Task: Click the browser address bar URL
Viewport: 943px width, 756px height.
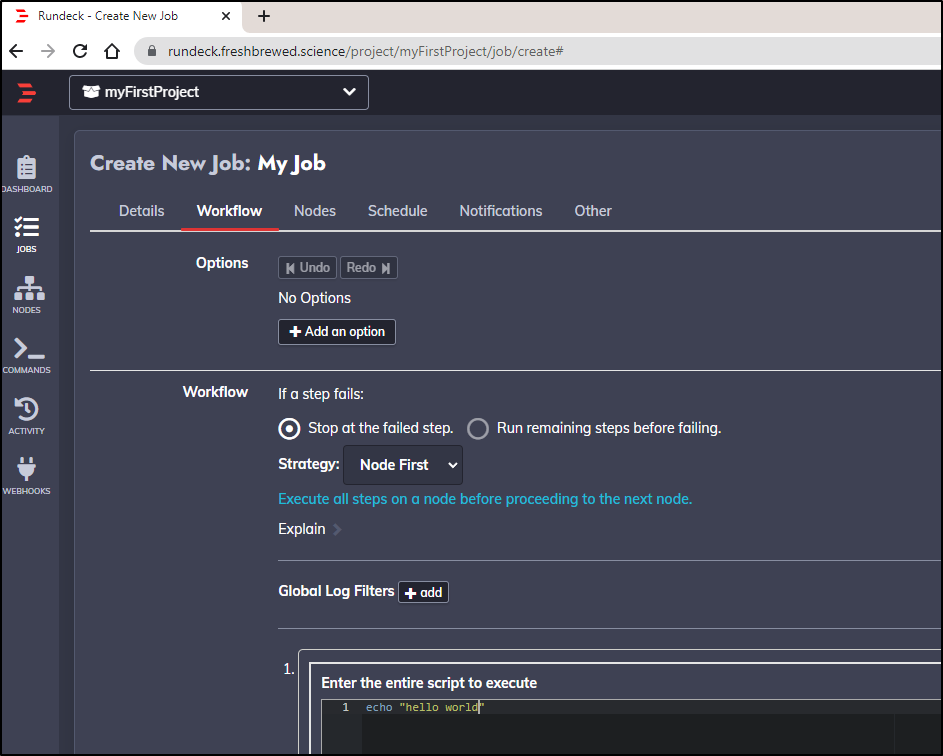Action: (366, 51)
